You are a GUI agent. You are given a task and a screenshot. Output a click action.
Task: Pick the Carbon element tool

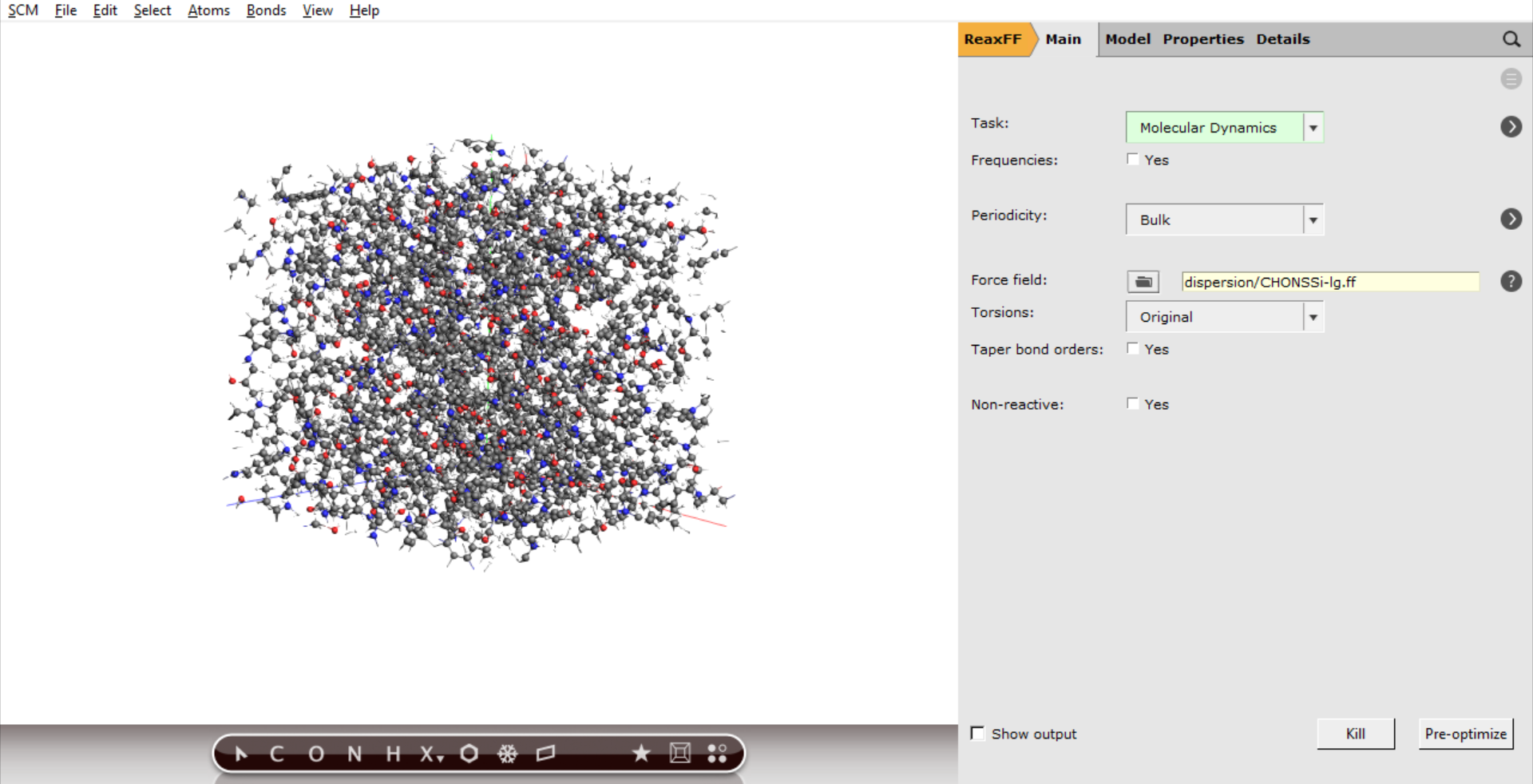[277, 753]
